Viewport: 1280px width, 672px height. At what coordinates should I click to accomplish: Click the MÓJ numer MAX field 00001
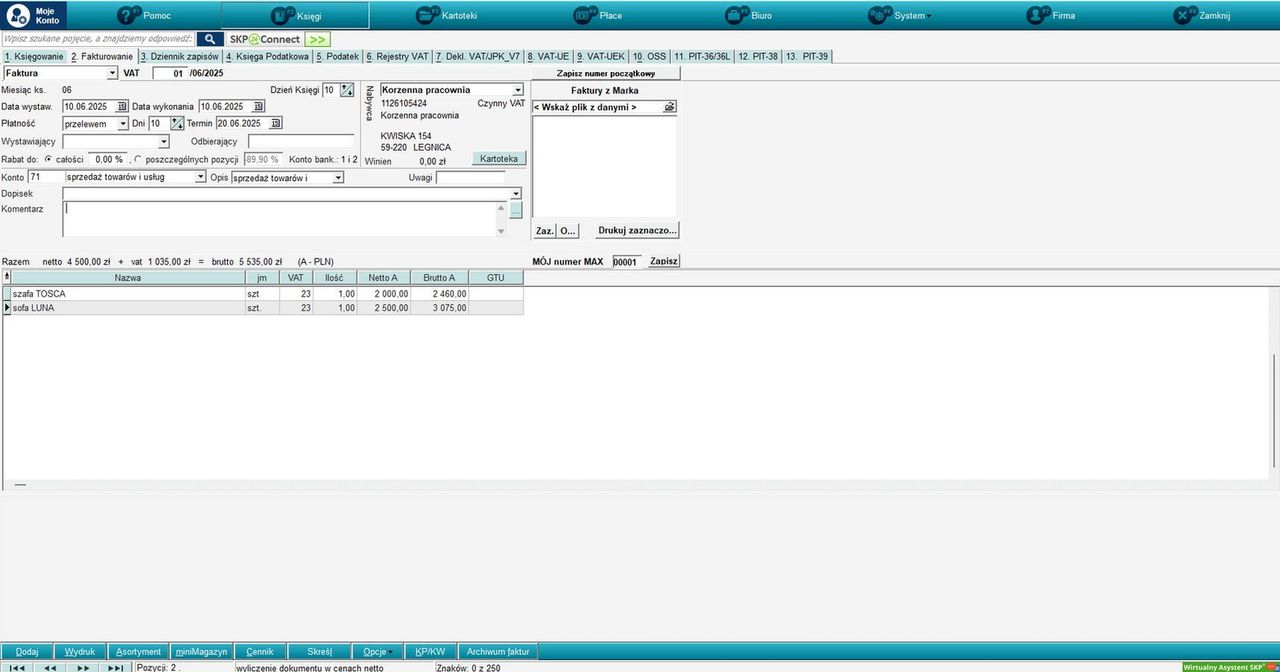[x=625, y=261]
